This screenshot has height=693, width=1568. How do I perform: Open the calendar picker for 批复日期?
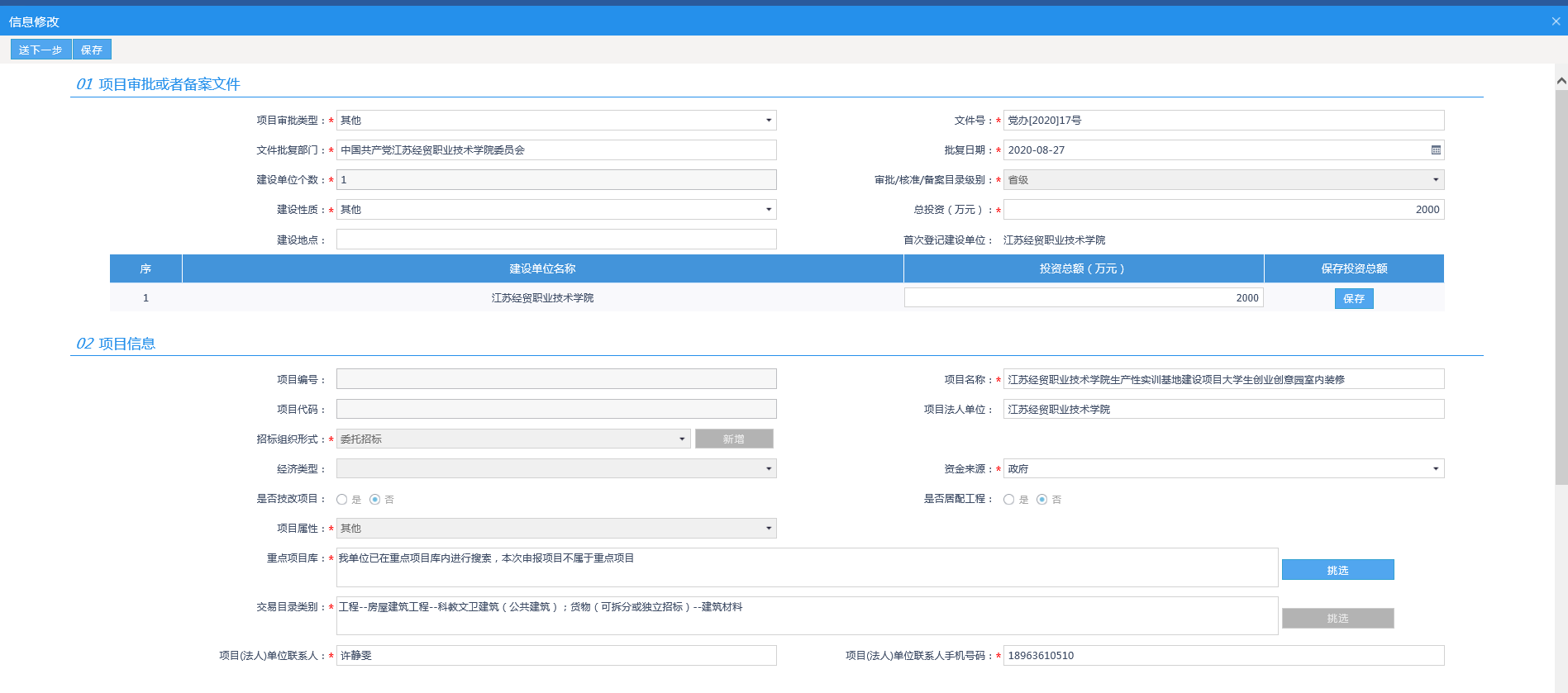[x=1436, y=150]
